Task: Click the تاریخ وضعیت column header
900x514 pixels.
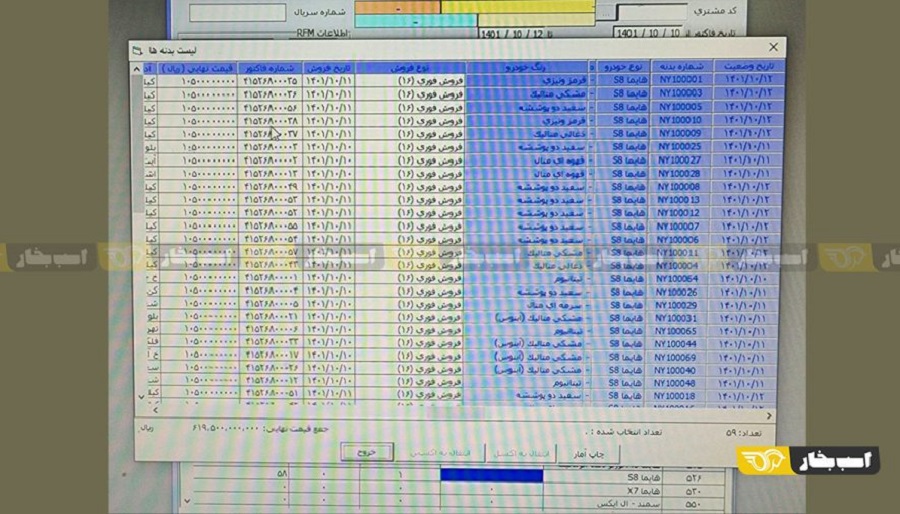Action: (750, 67)
